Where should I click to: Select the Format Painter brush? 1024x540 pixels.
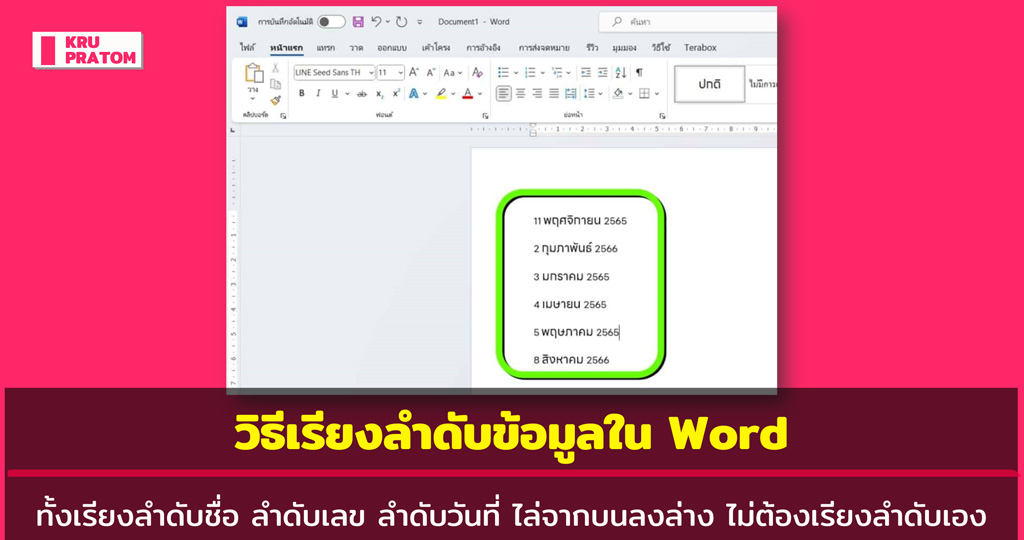click(276, 101)
